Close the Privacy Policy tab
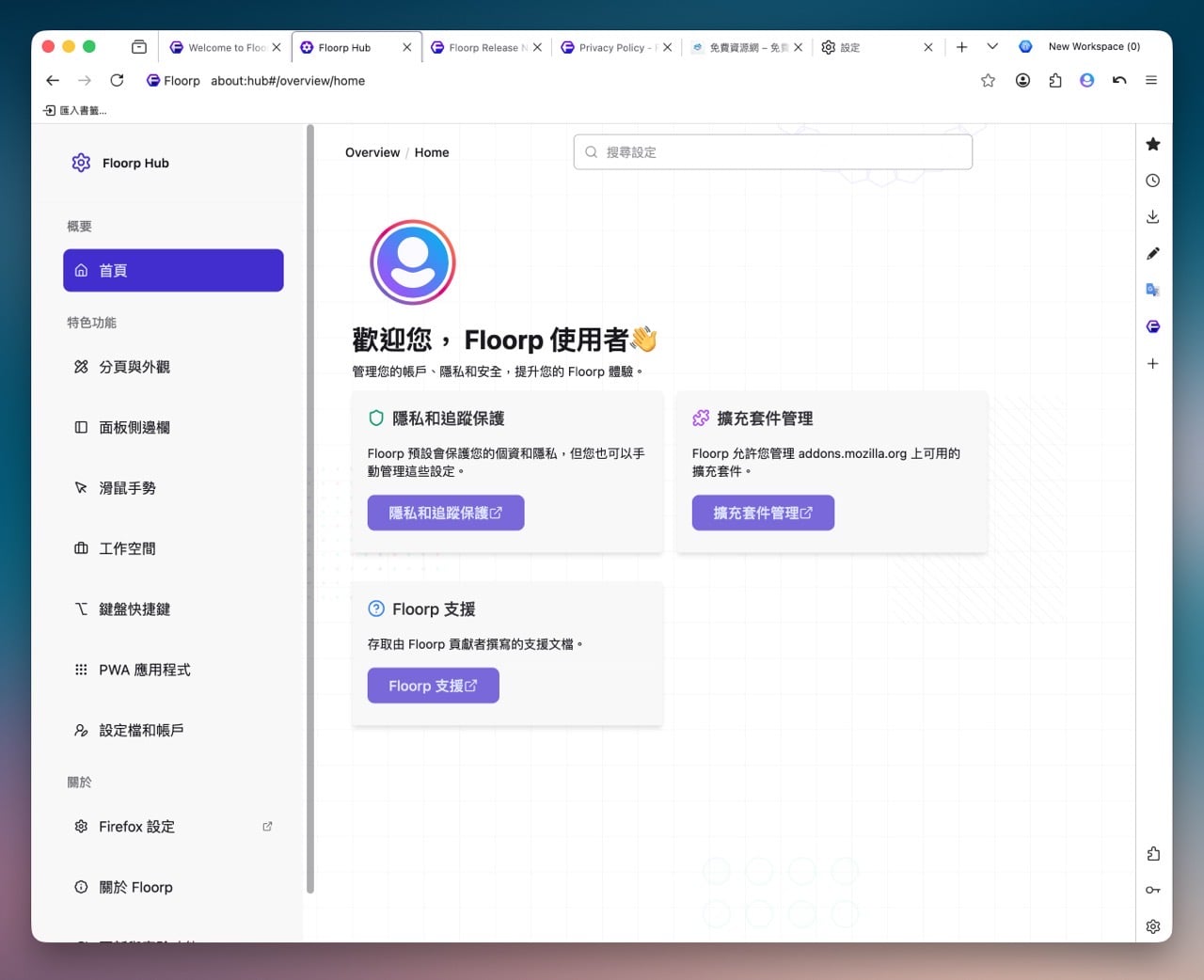The width and height of the screenshot is (1204, 980). [667, 47]
